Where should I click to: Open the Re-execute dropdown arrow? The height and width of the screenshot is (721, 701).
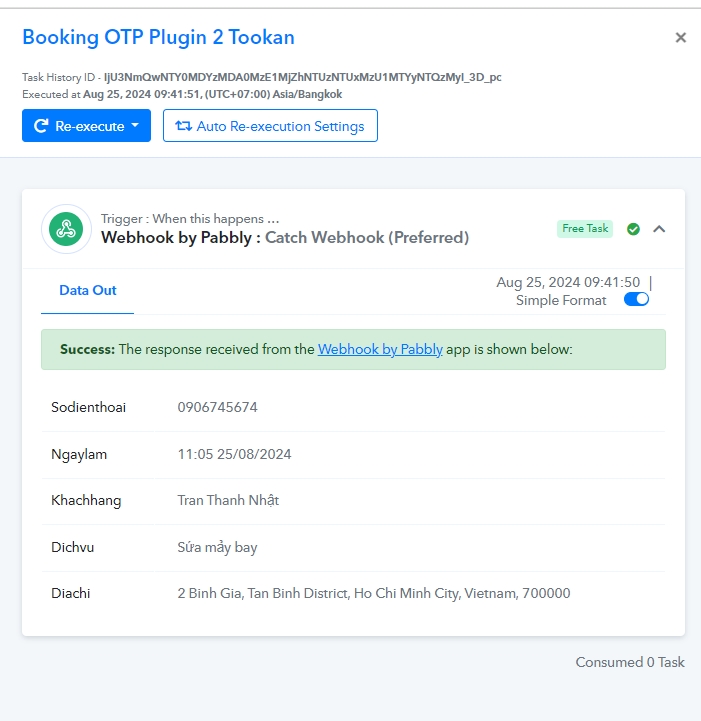[135, 125]
